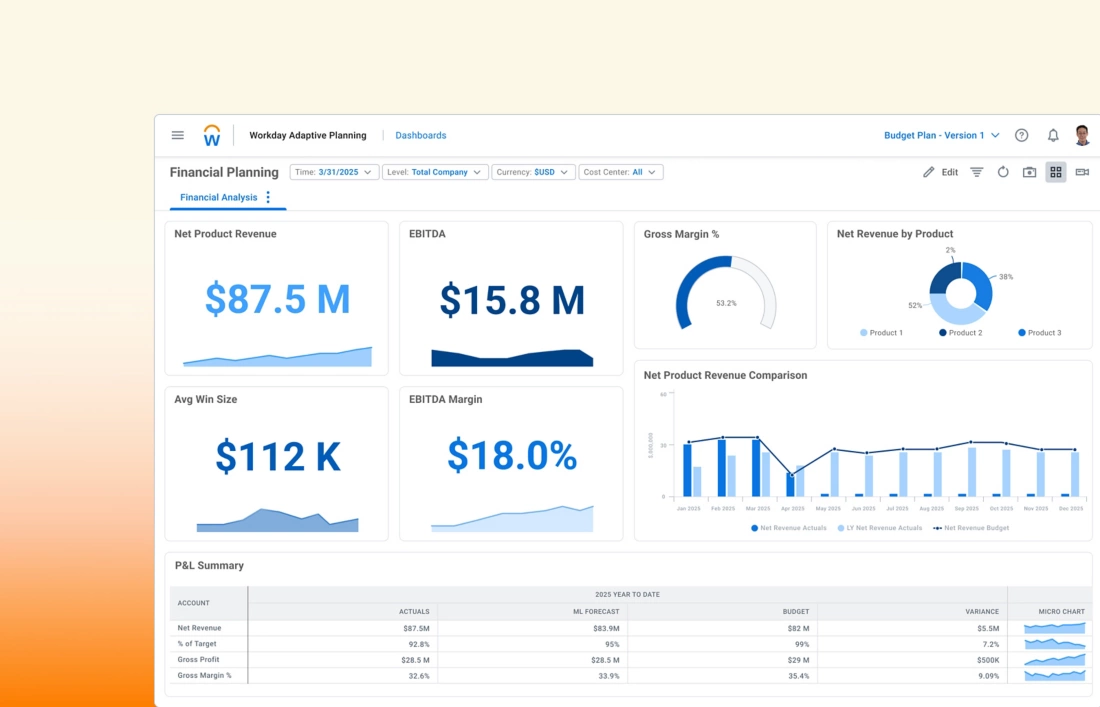Open the Time 3/31/2025 dropdown

(x=332, y=171)
